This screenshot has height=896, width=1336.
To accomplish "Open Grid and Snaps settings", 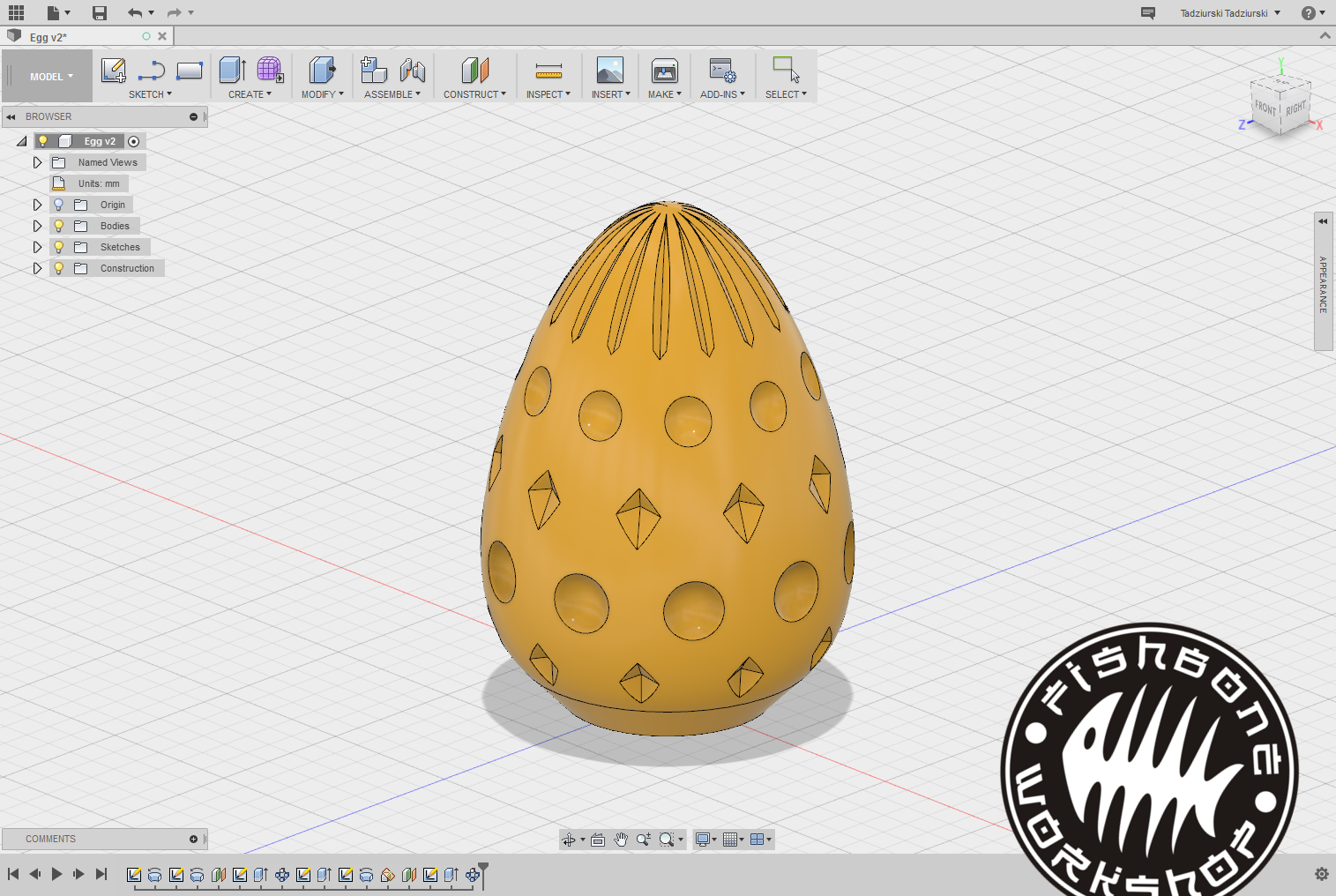I will click(x=734, y=840).
